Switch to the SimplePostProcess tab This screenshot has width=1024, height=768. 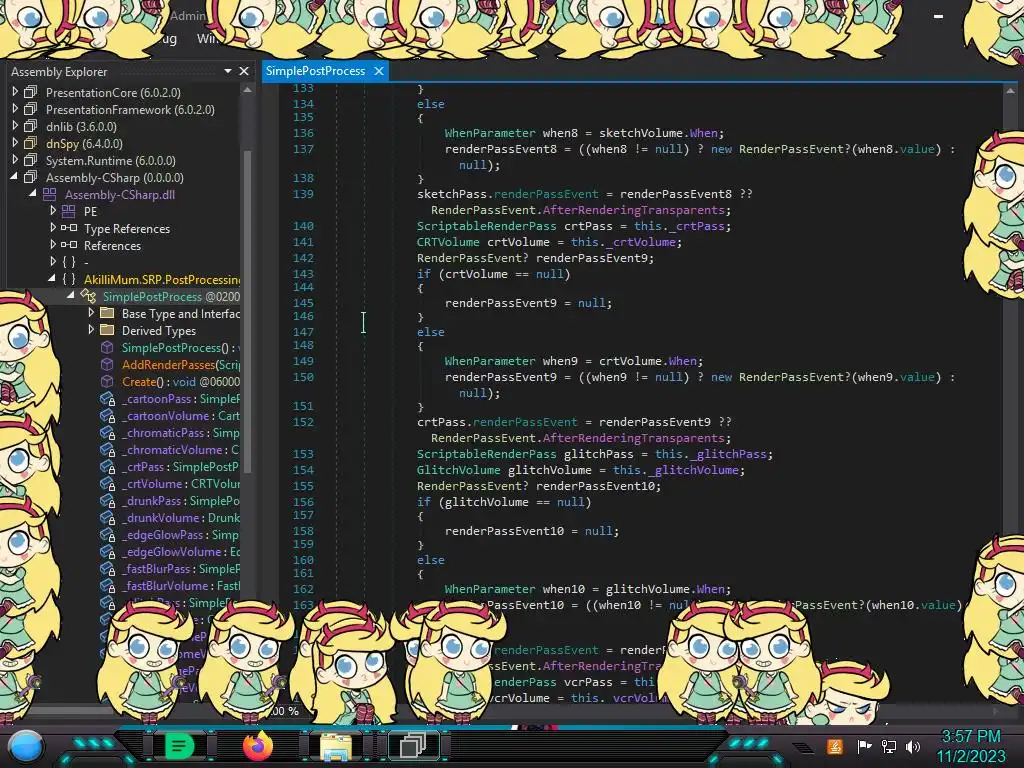click(315, 71)
